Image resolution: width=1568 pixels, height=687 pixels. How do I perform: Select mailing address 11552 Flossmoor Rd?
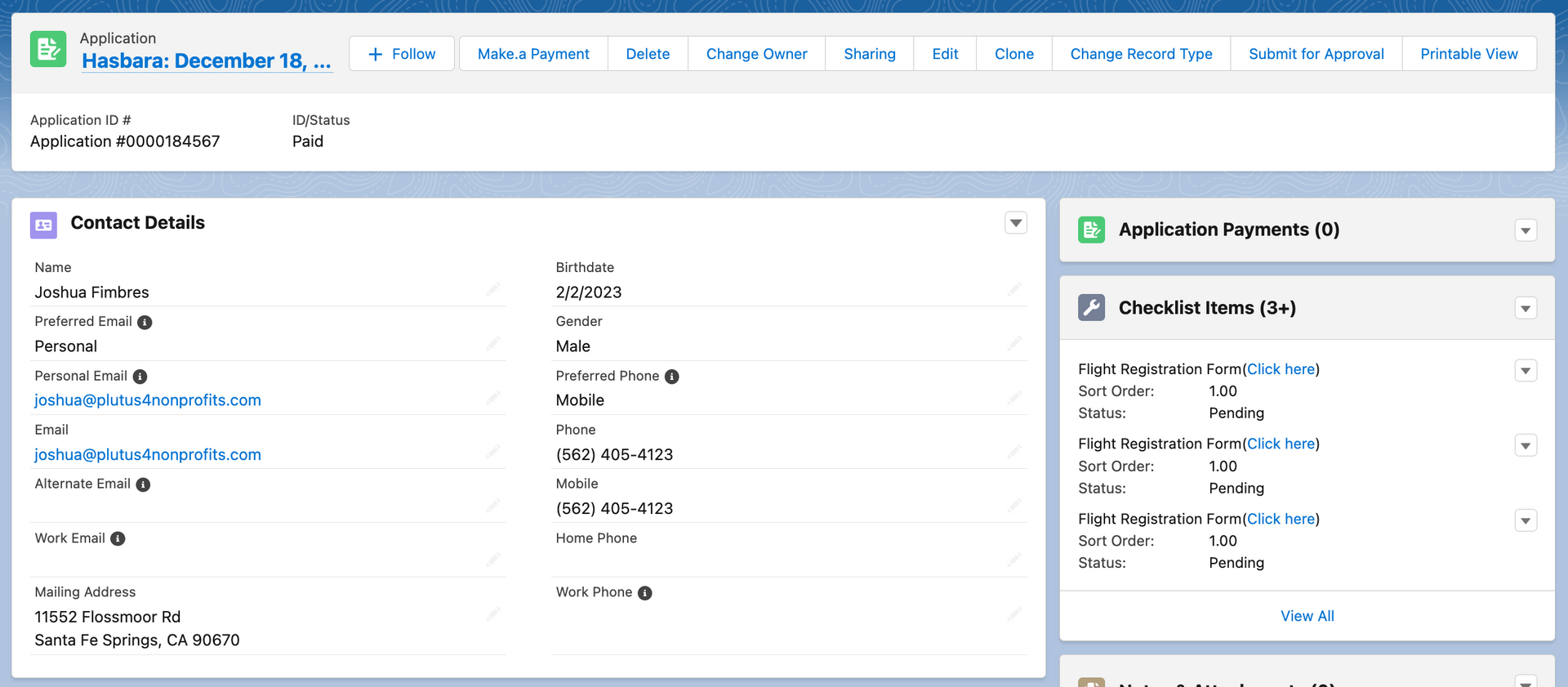108,617
